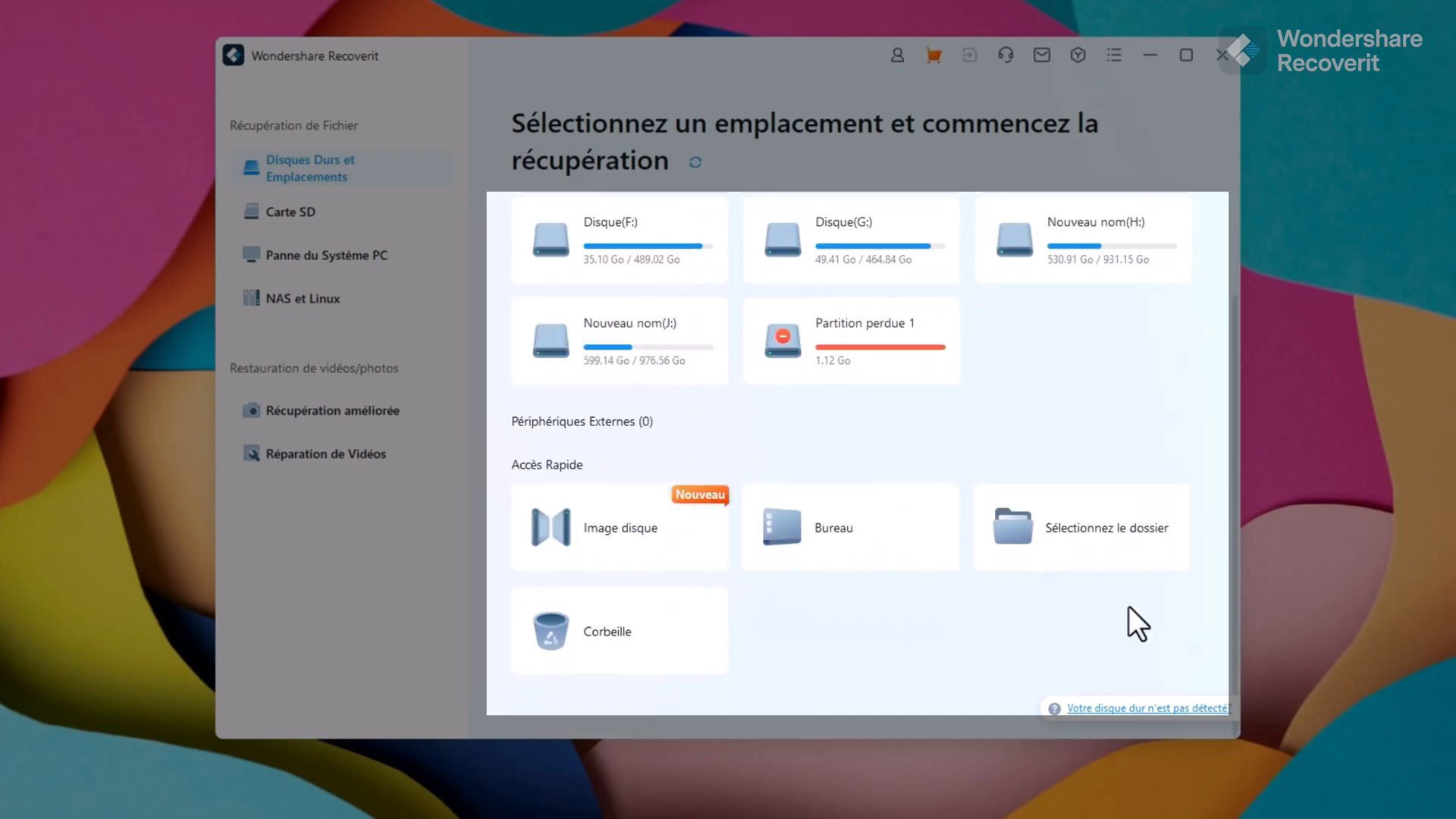
Task: Click the refresh icon beside the heading
Action: (695, 162)
